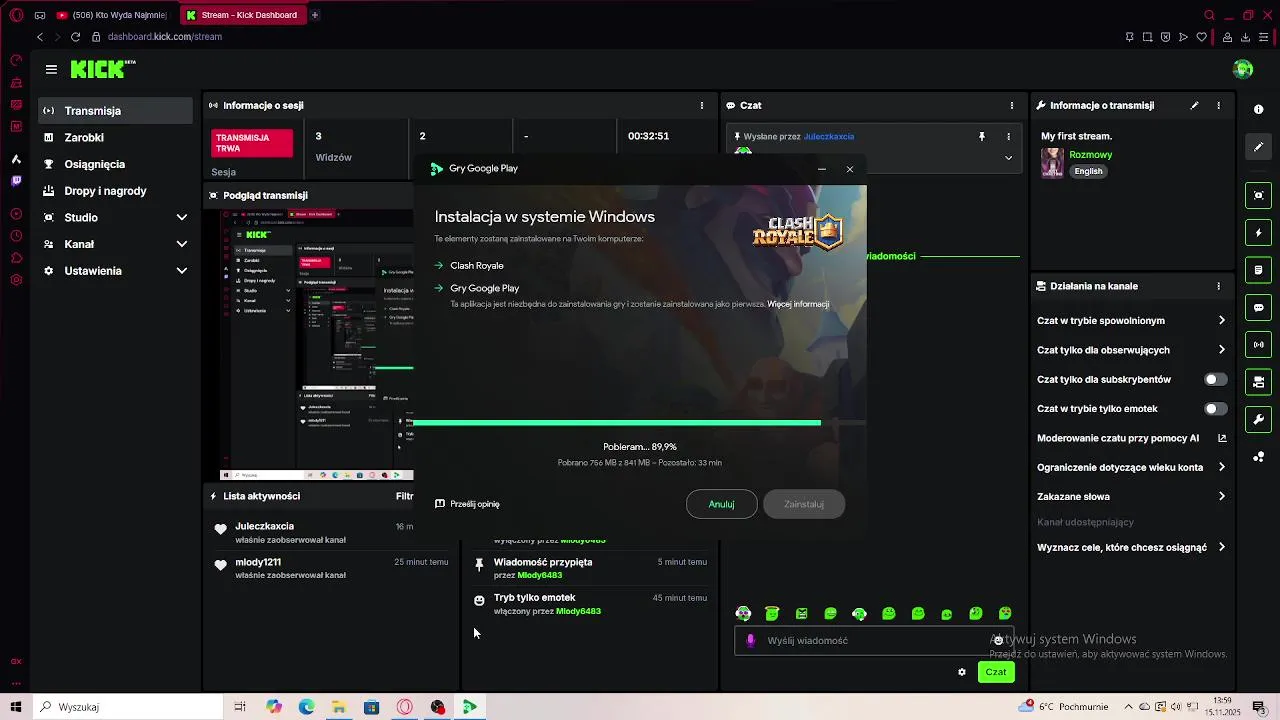Screen dimensions: 1280x720
Task: Click Anuluj in Gry Google Play
Action: (721, 504)
